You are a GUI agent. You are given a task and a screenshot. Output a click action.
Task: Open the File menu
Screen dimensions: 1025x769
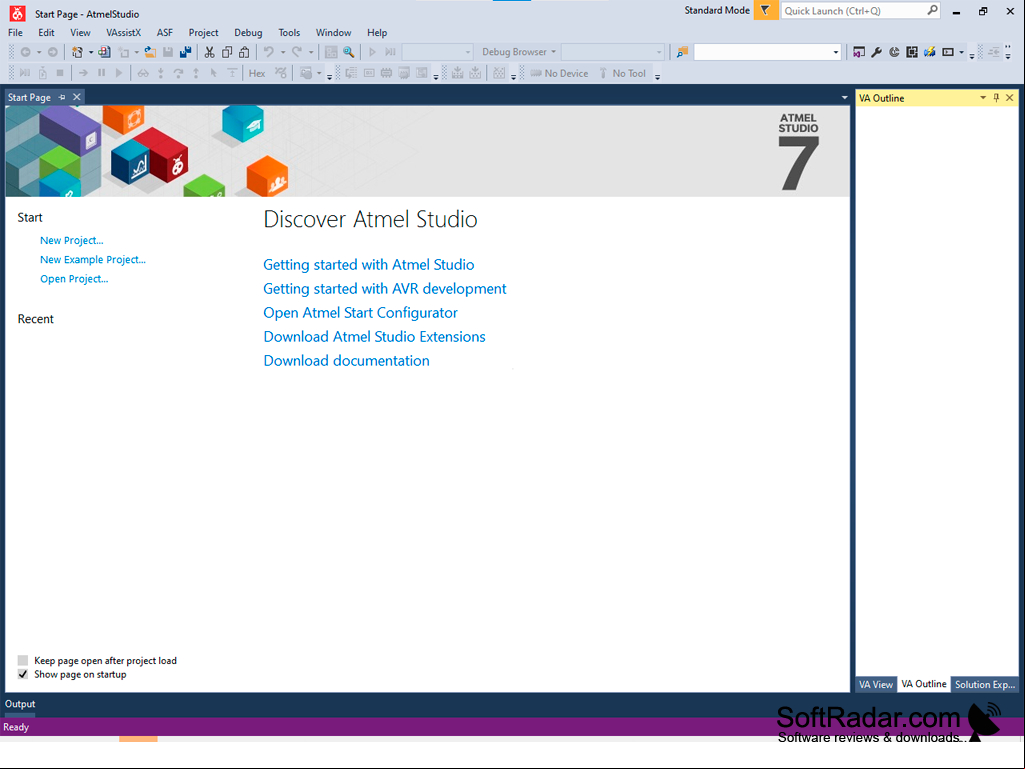[15, 33]
